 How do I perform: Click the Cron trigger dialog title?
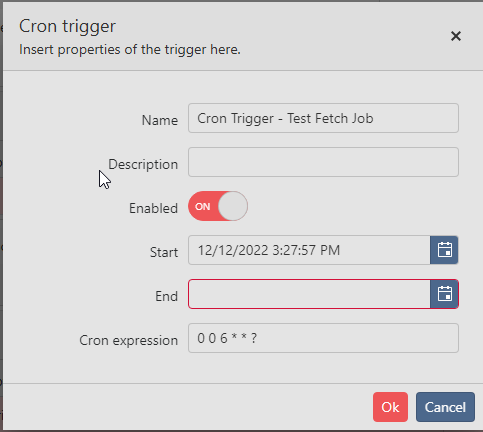[x=67, y=26]
